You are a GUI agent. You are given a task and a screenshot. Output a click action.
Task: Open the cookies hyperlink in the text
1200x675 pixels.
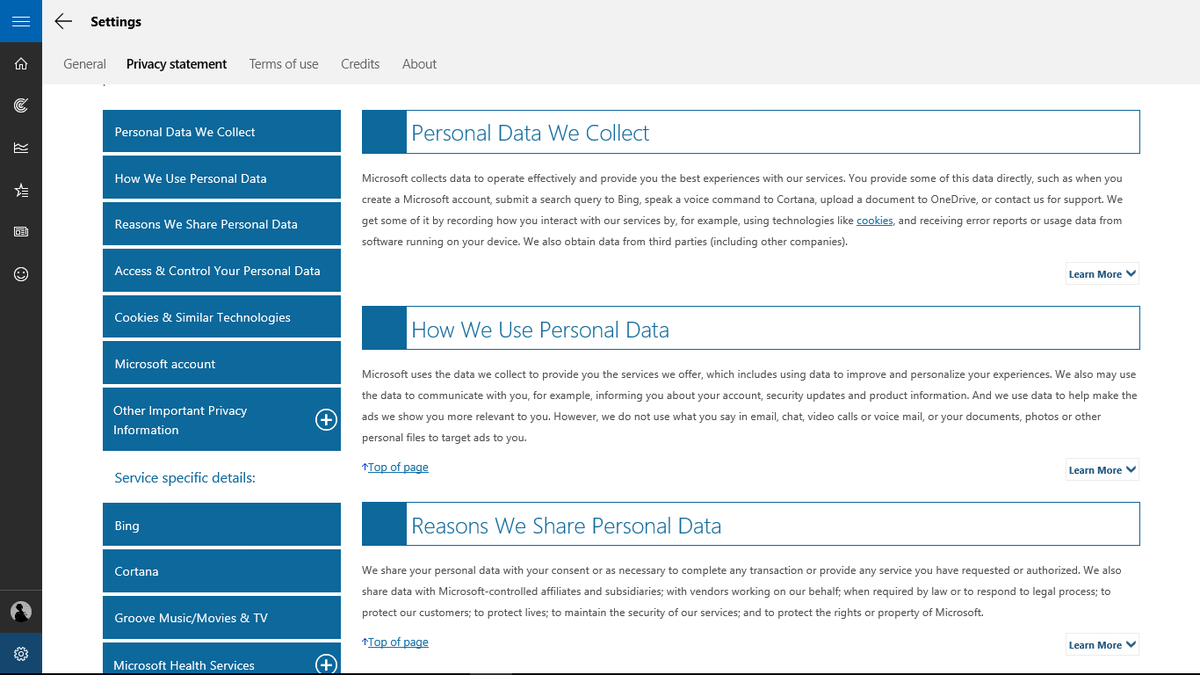874,220
